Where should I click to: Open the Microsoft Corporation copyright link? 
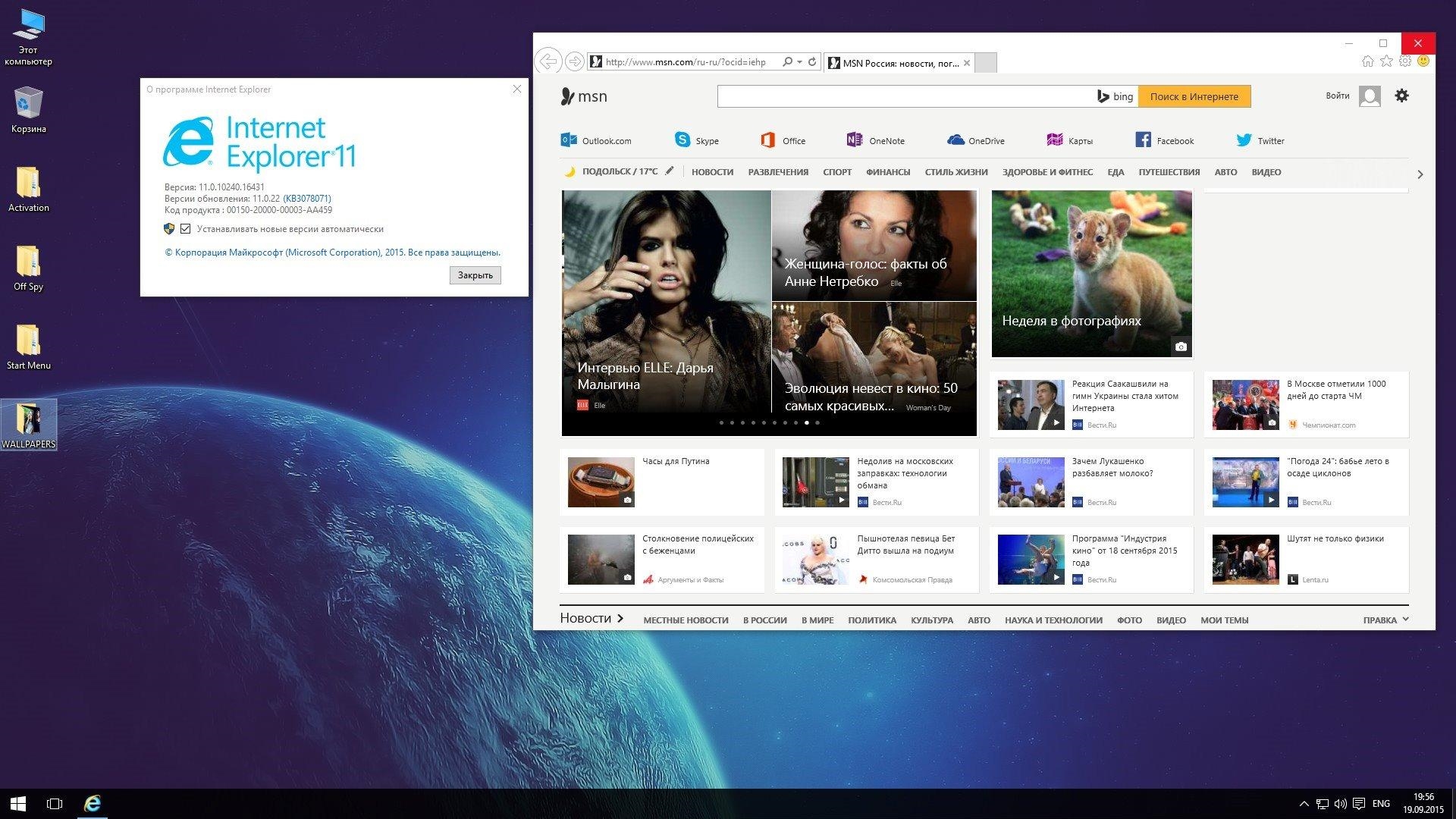point(332,252)
